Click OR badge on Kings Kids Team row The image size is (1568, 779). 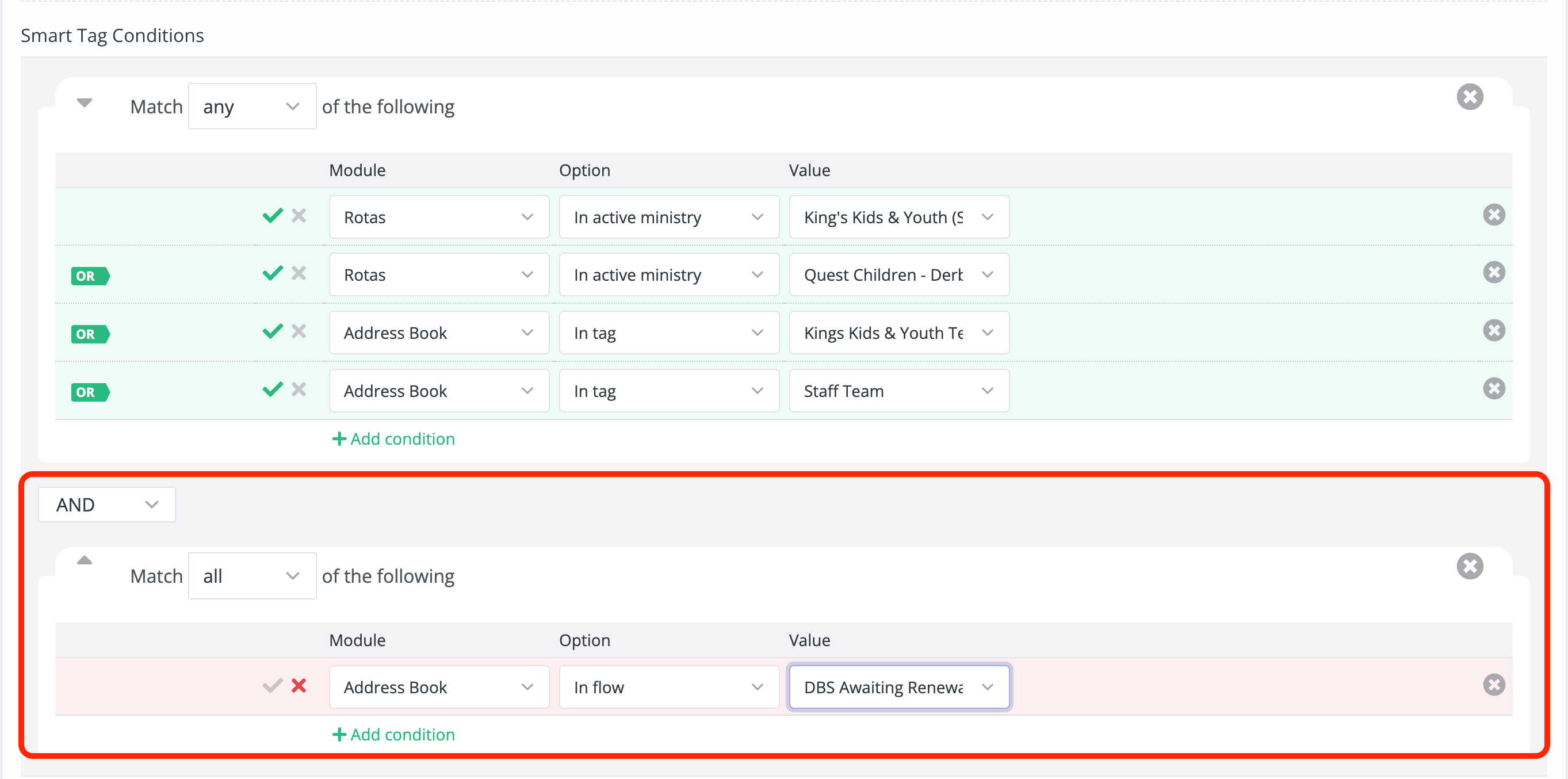(90, 334)
